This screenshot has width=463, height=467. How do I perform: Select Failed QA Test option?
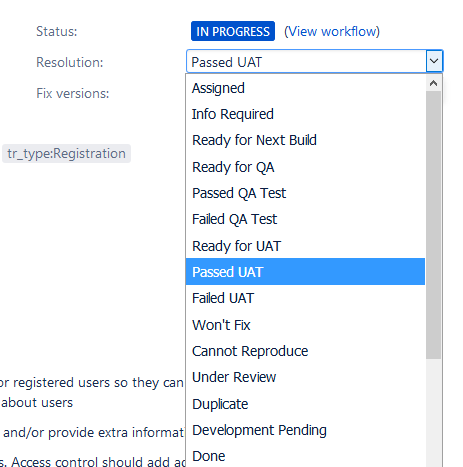tap(305, 219)
